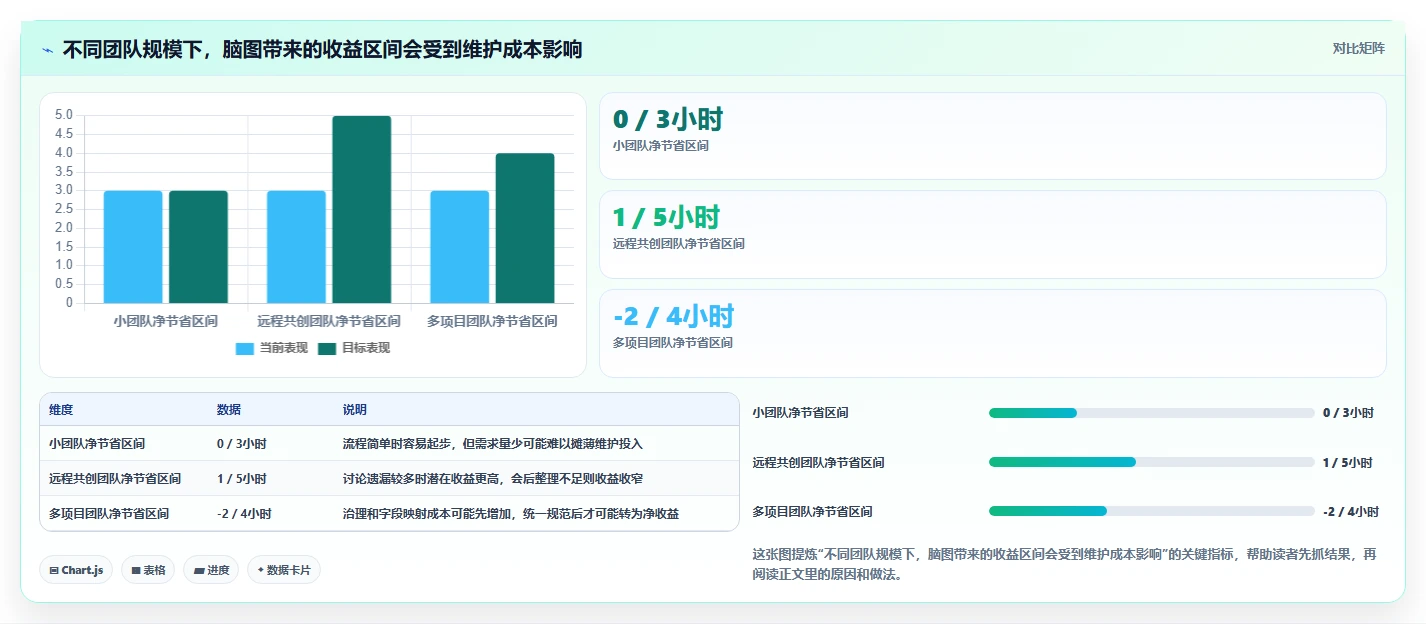Click the lightning icon beside the title
Screen dimensions: 1426x624
click(48, 49)
